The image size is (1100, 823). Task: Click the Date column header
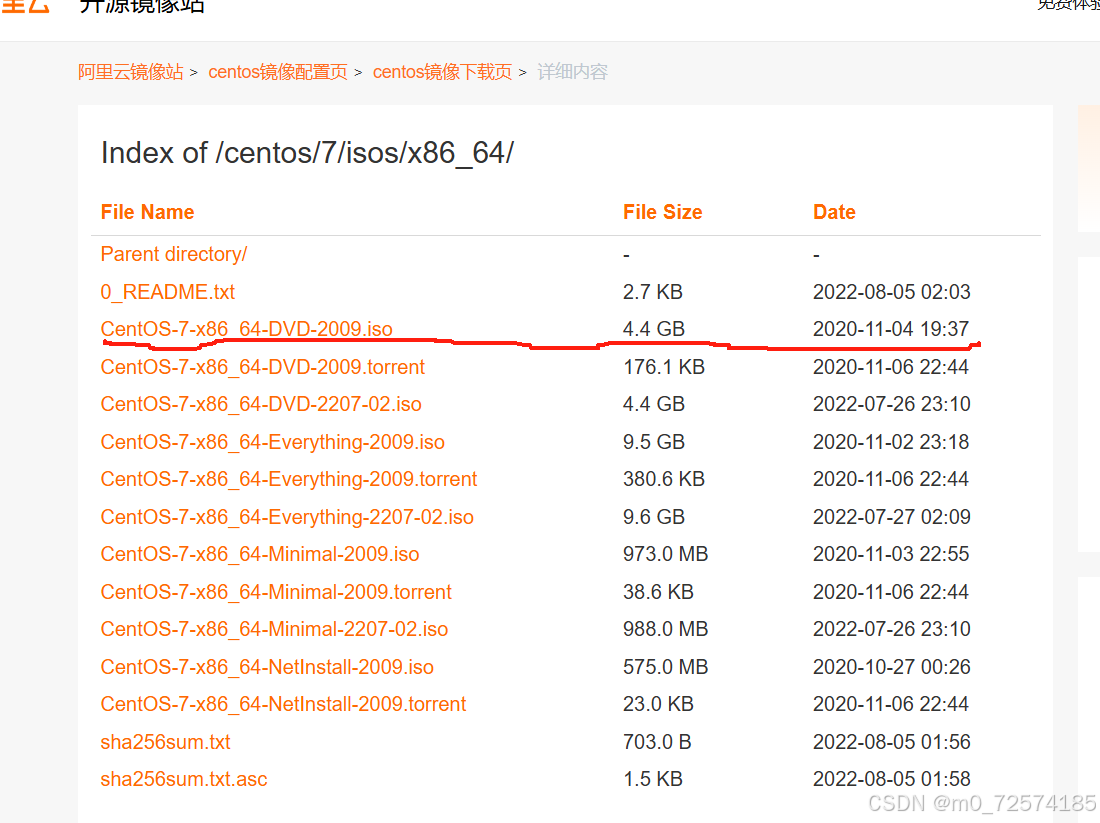coord(834,212)
